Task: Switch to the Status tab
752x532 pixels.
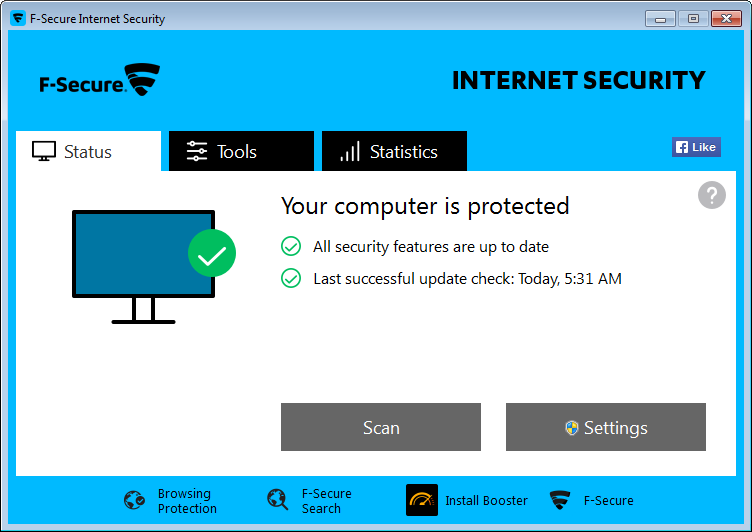Action: [88, 152]
